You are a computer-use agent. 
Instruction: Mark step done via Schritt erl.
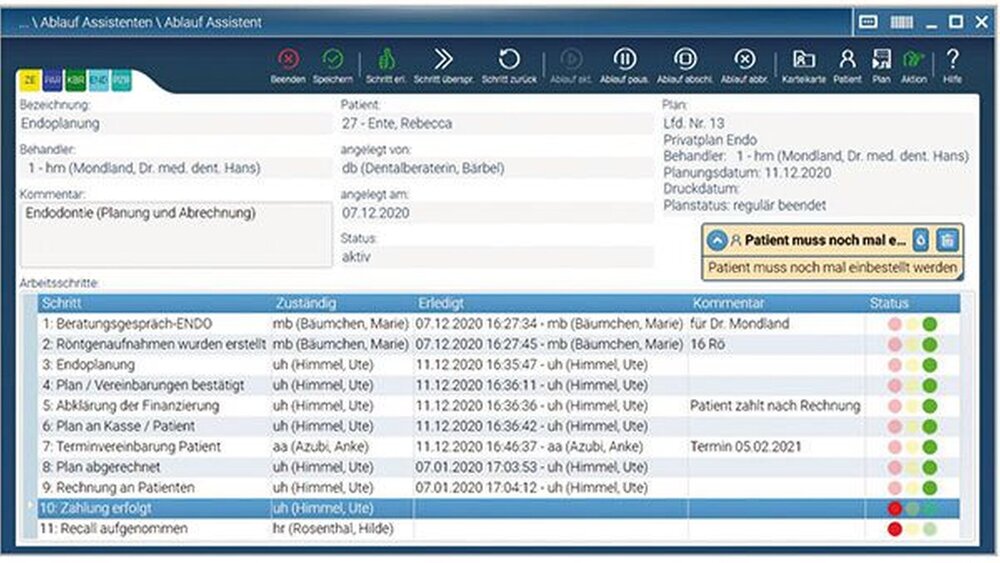tap(385, 61)
